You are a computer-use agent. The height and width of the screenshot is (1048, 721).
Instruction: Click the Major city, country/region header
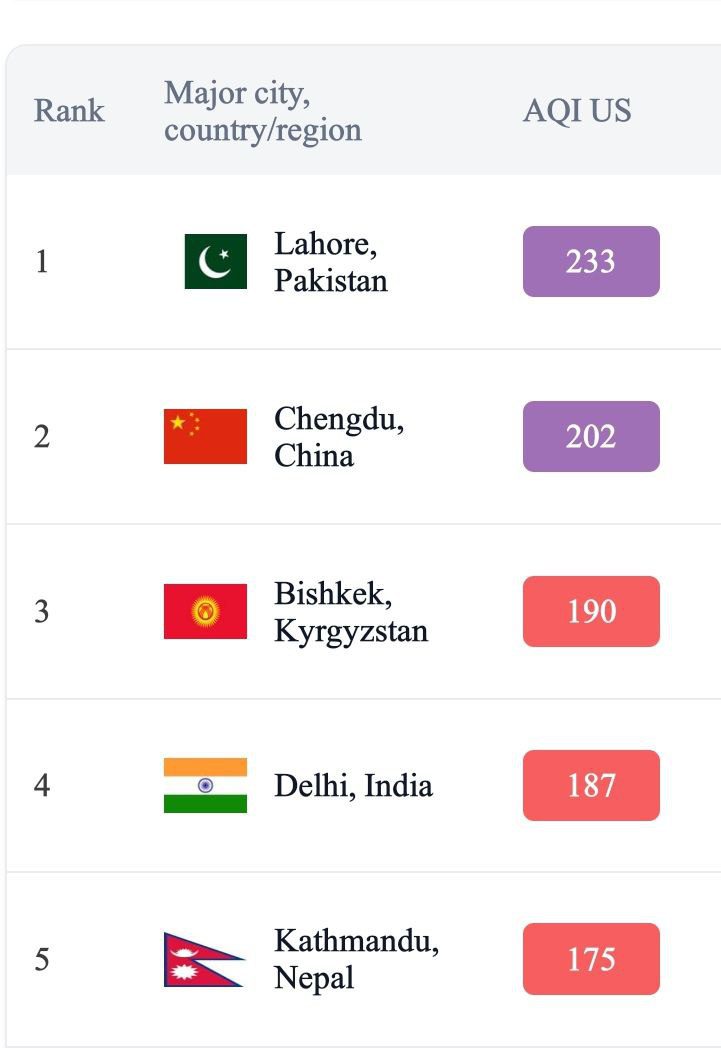tap(262, 111)
